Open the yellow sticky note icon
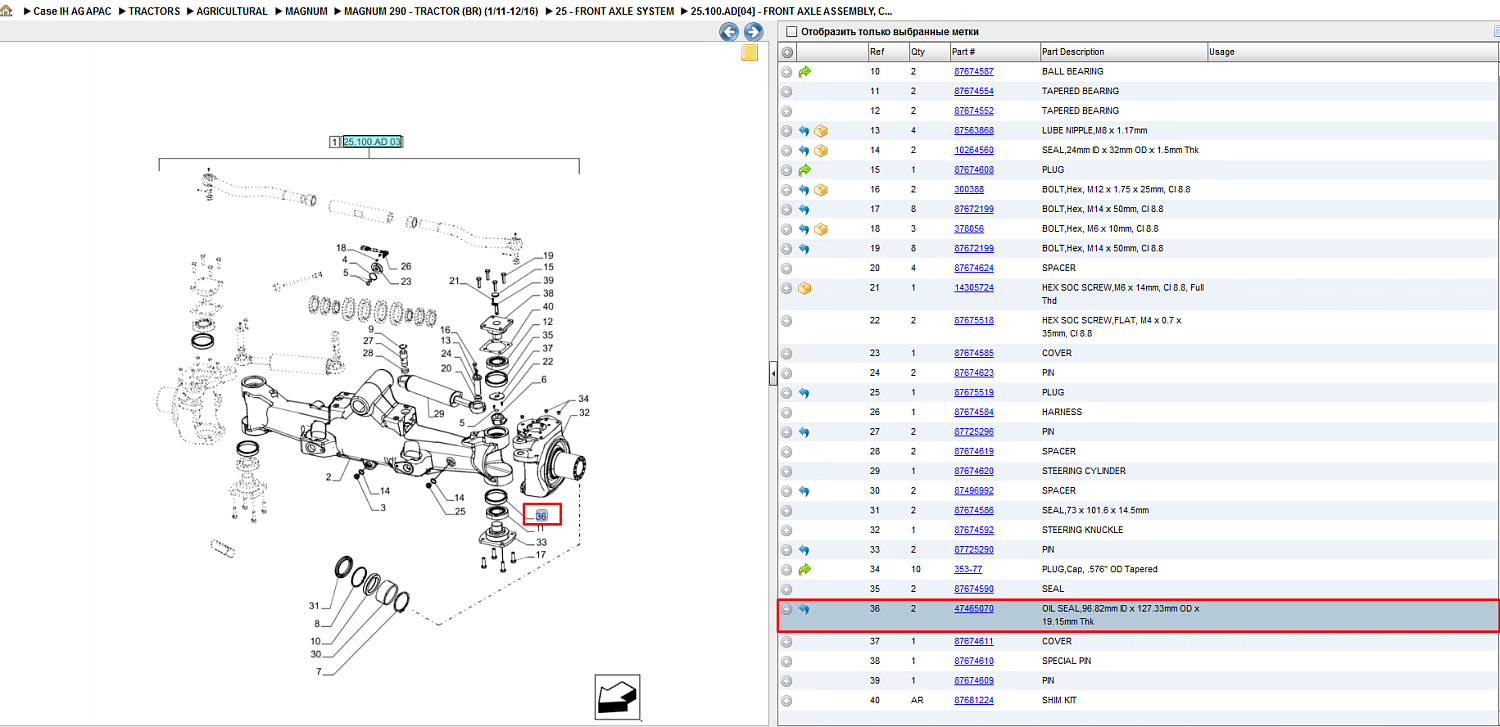 pos(749,53)
